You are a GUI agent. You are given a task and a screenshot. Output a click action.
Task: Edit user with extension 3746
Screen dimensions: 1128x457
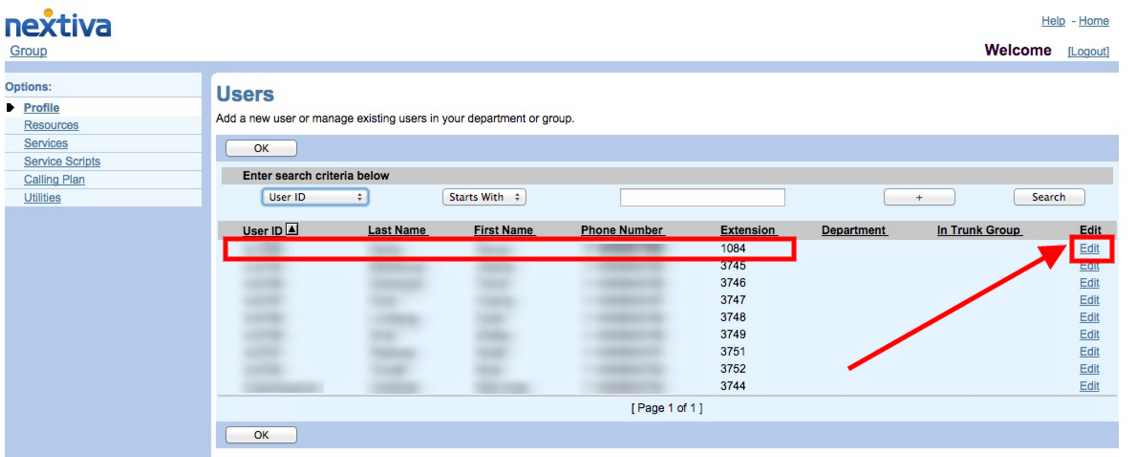[x=1090, y=282]
